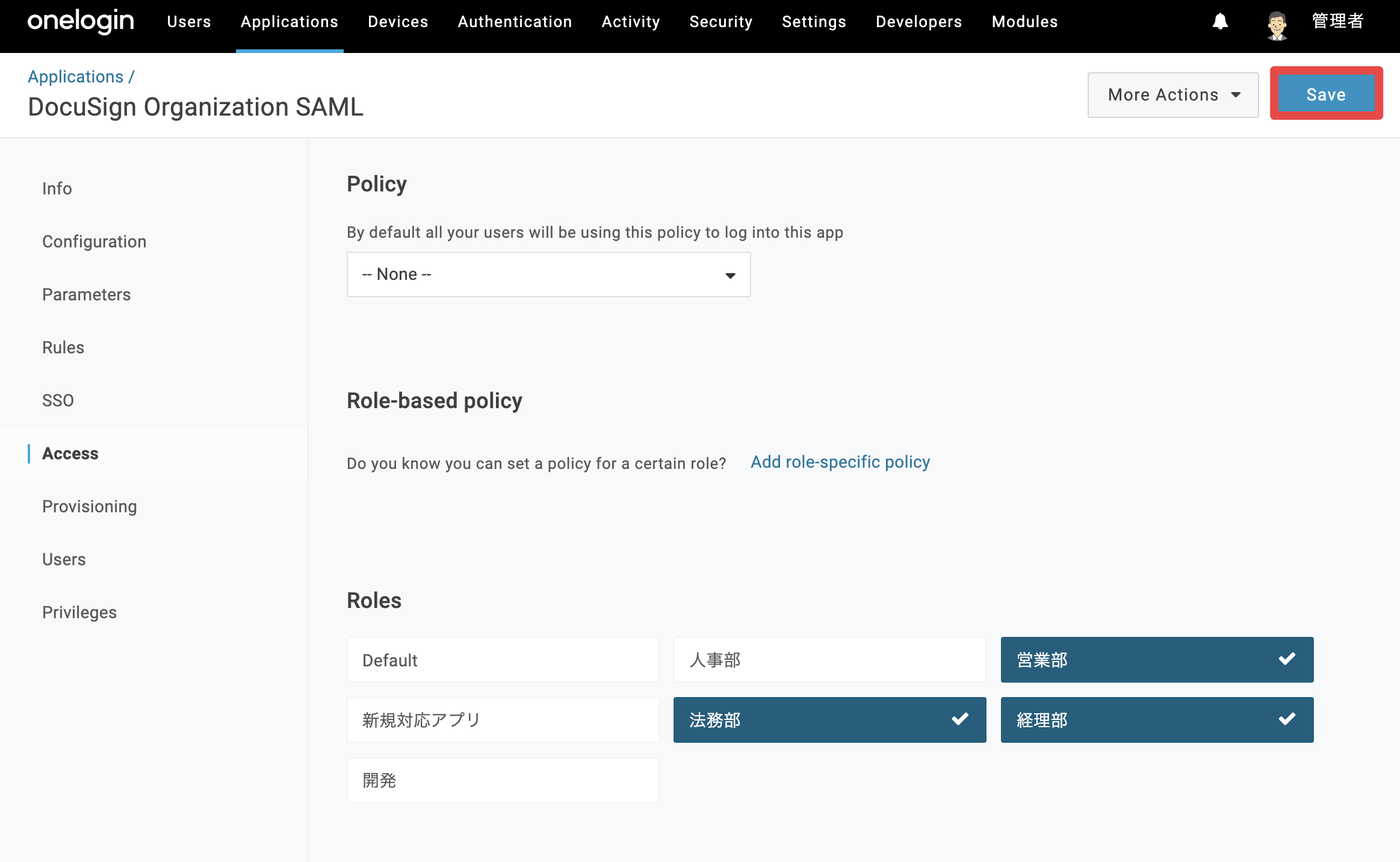Switch to the Info tab

click(x=57, y=188)
